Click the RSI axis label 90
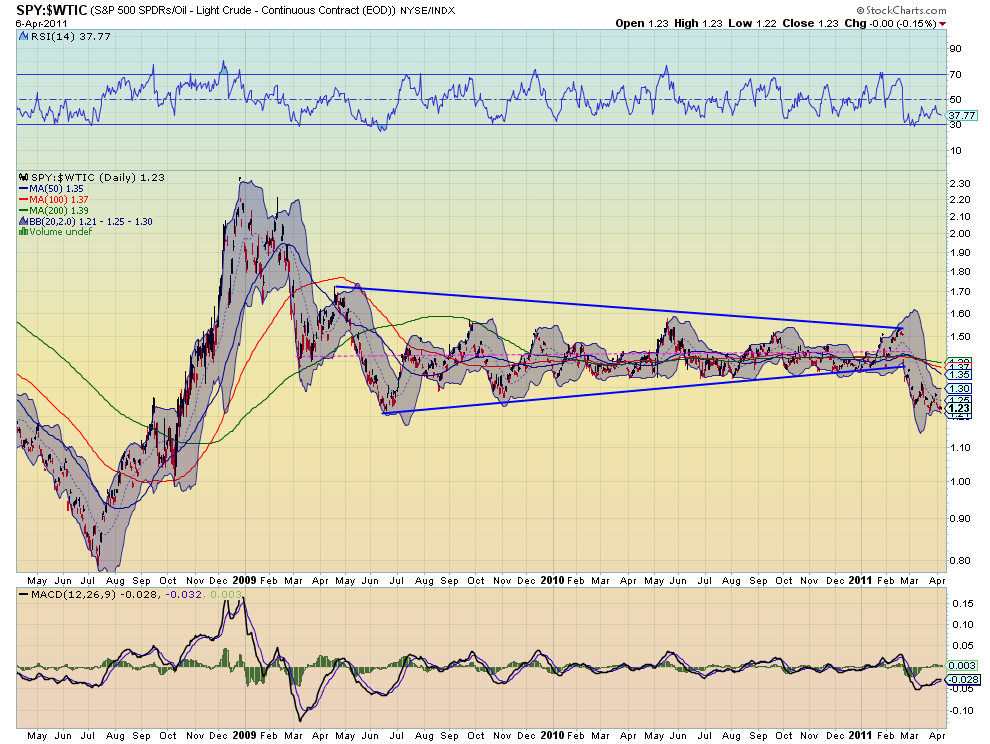 pos(955,49)
